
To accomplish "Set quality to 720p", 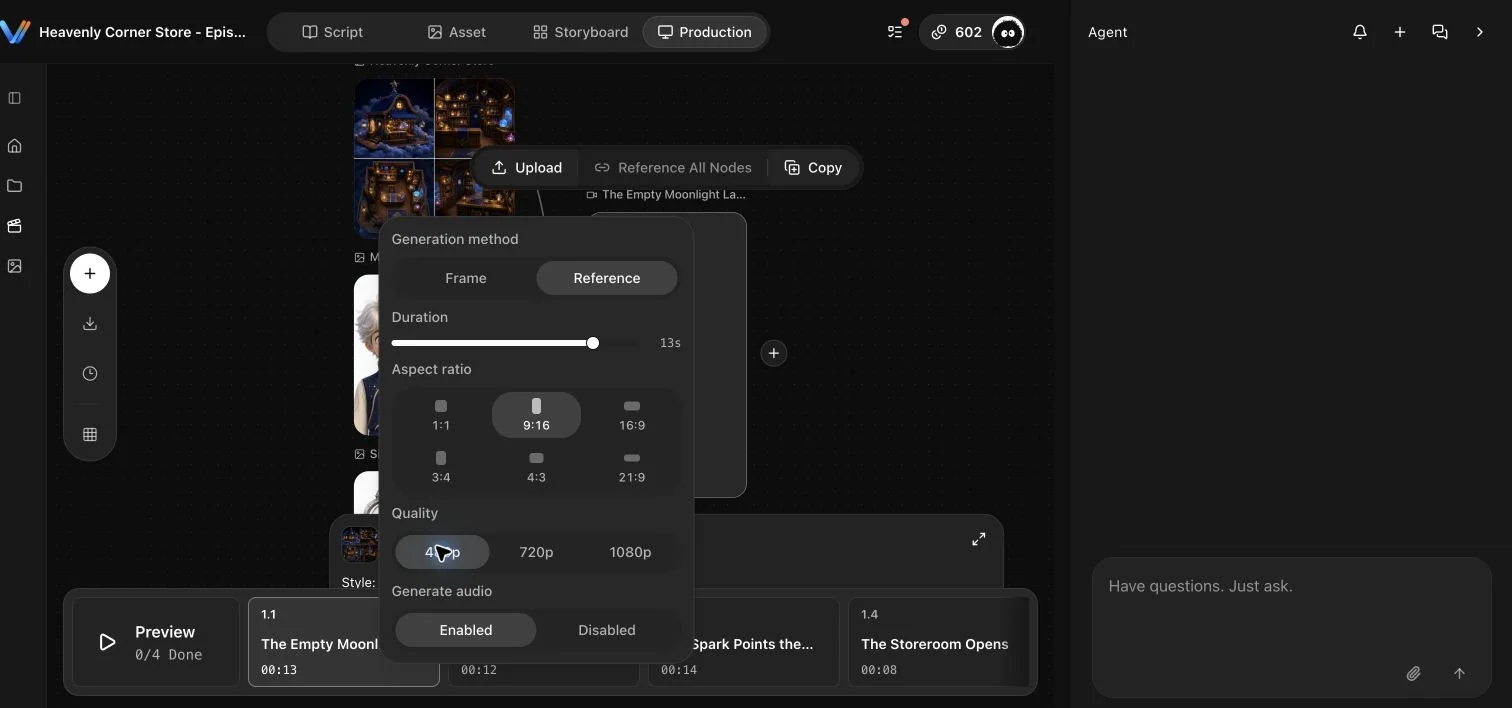I will (536, 552).
